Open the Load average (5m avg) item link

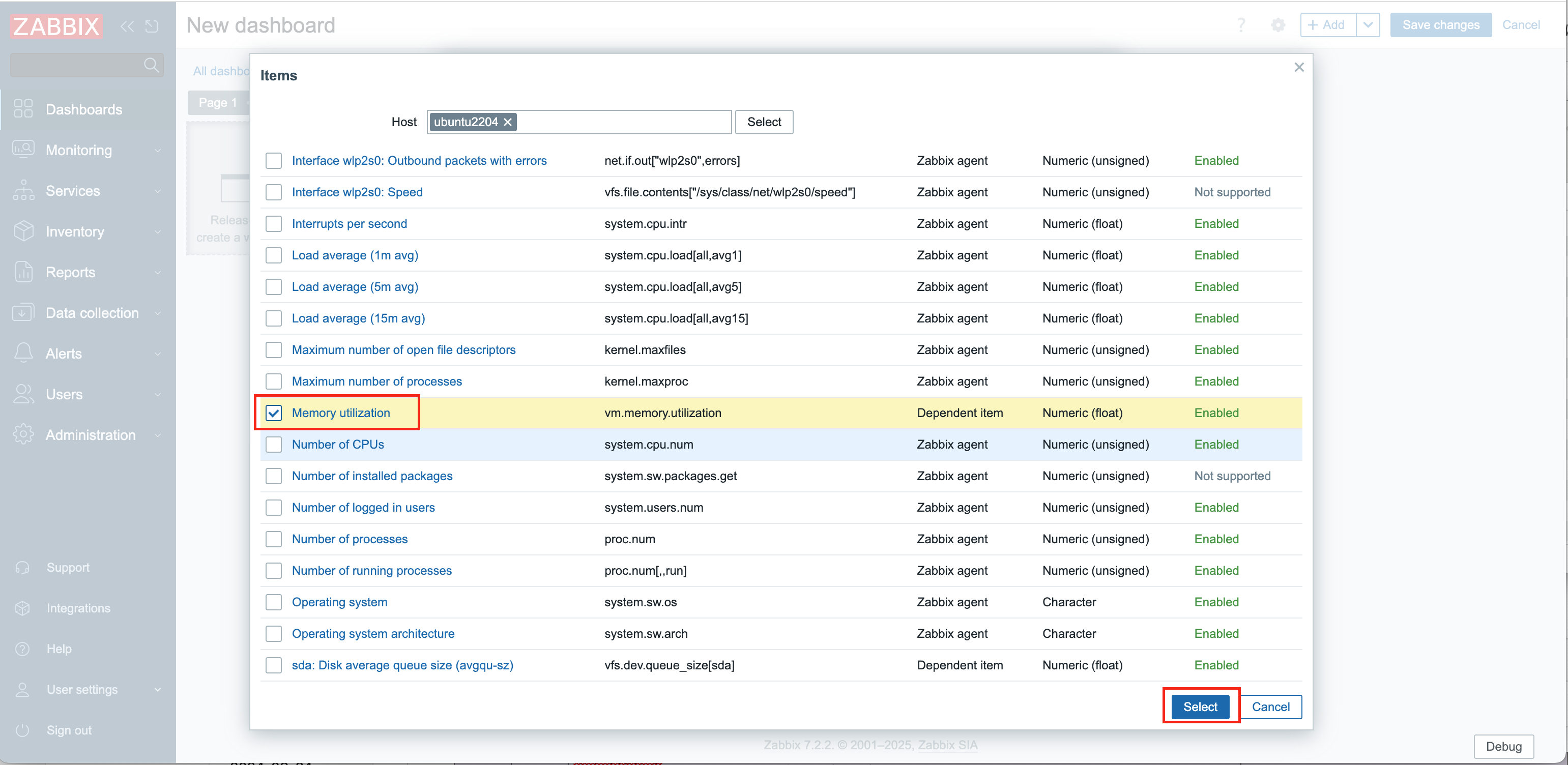pos(355,287)
